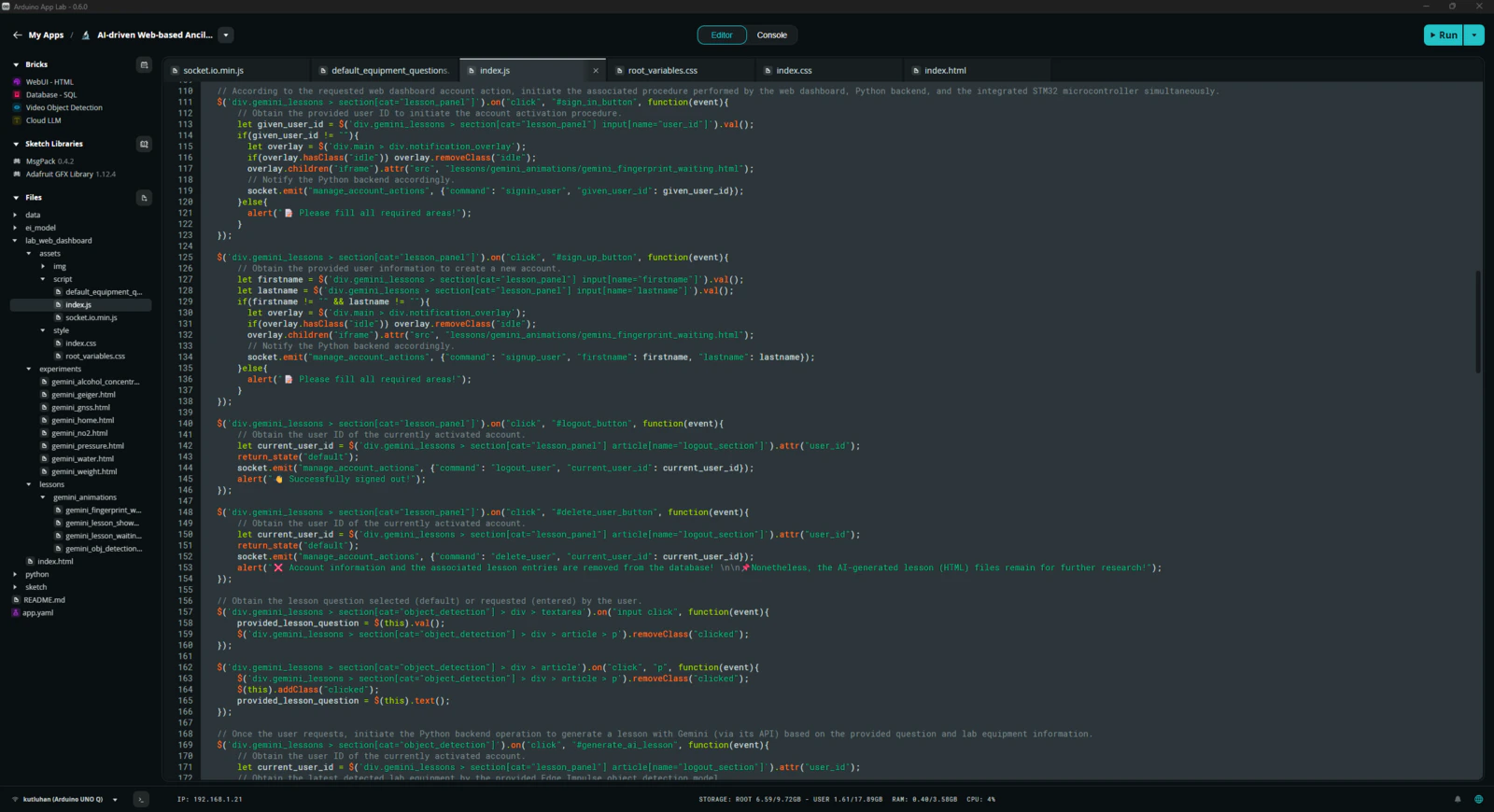The height and width of the screenshot is (812, 1494).
Task: Open gemini_weight.html file
Action: [x=84, y=471]
